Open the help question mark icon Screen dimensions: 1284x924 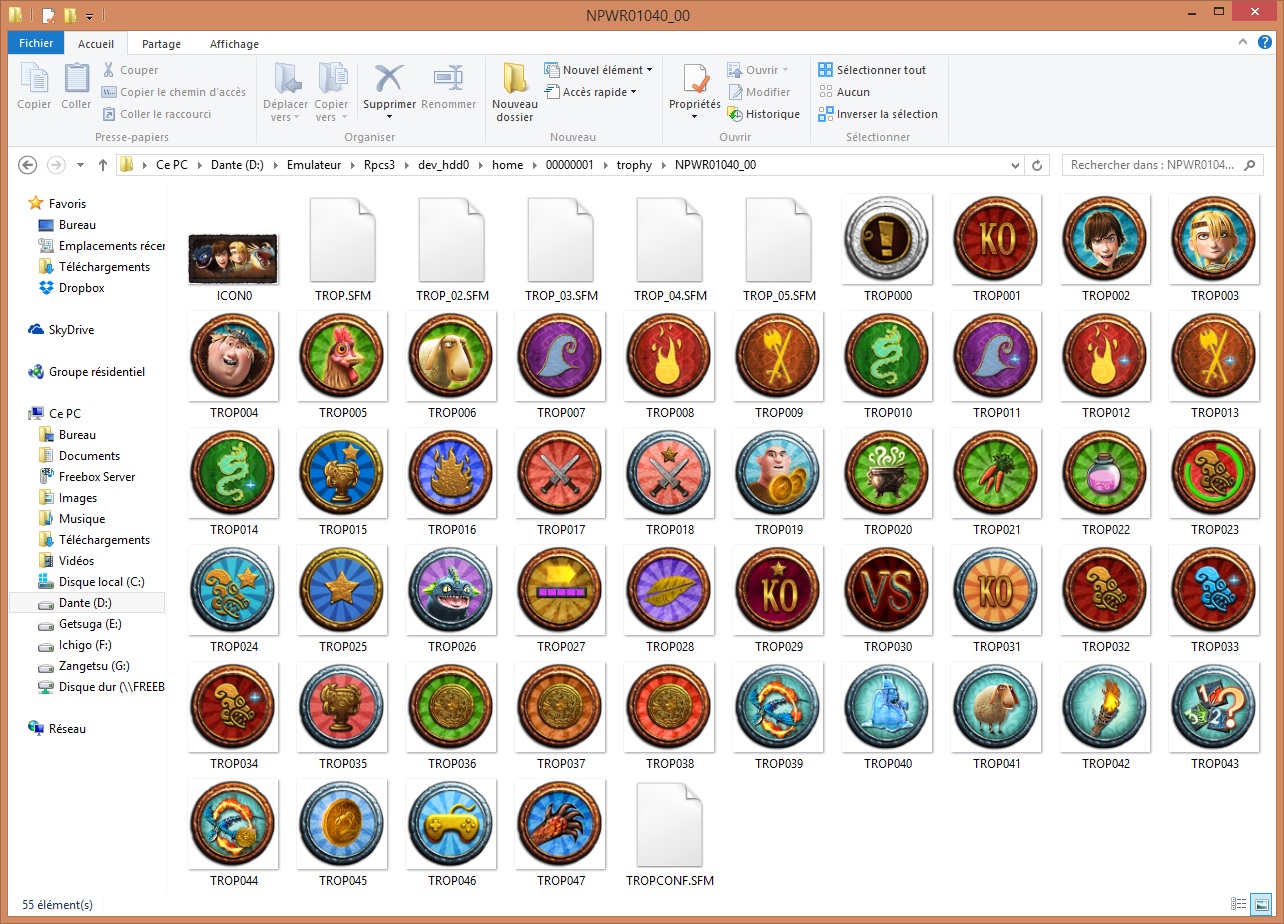(1265, 43)
